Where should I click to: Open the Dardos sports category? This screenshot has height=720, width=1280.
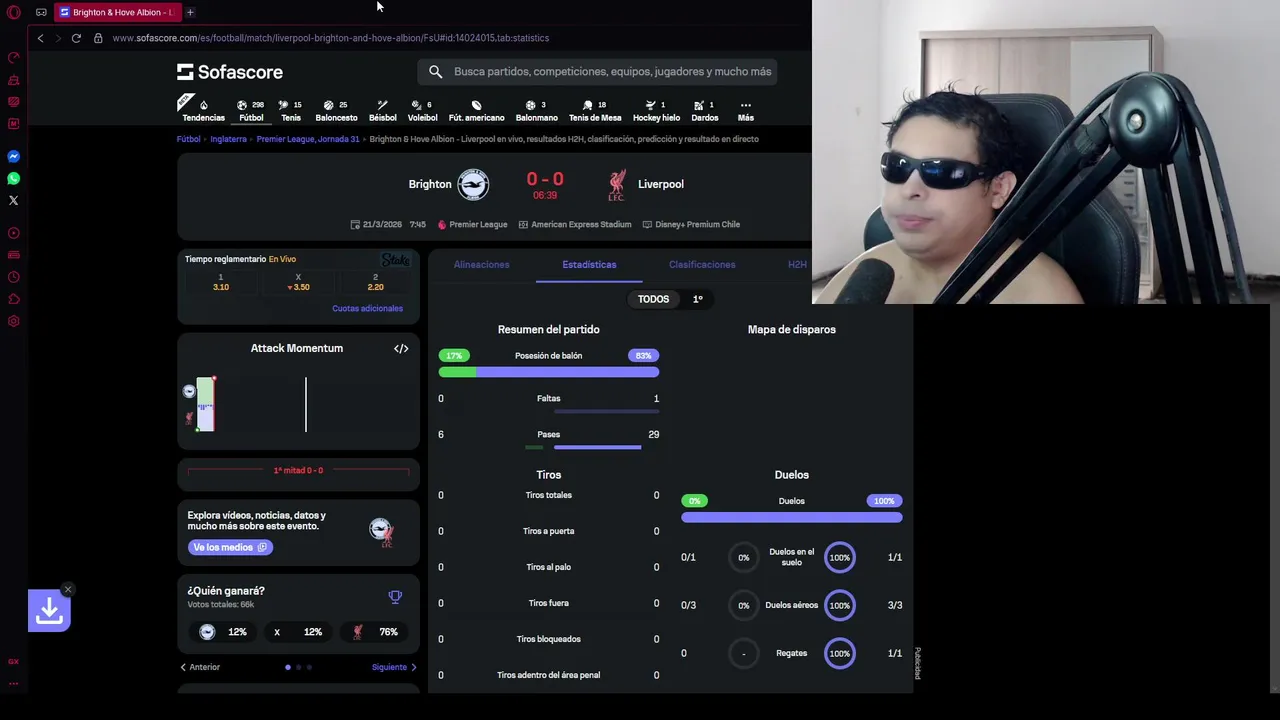pos(704,110)
